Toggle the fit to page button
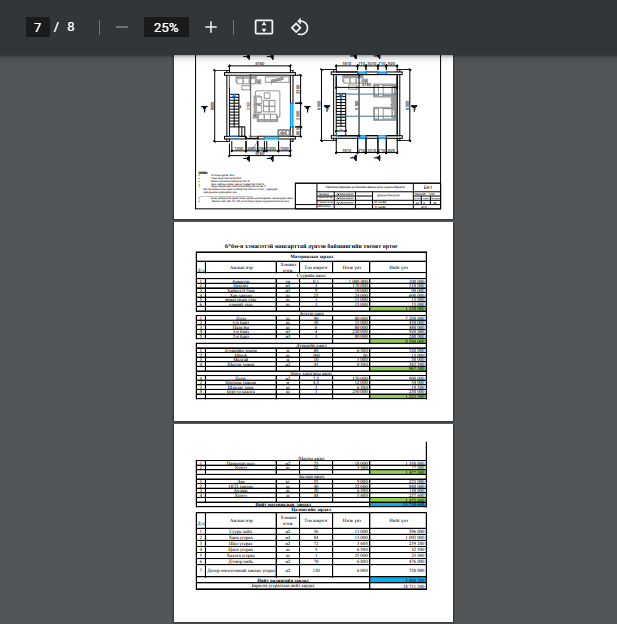Screen dimensions: 617x624 263,27
